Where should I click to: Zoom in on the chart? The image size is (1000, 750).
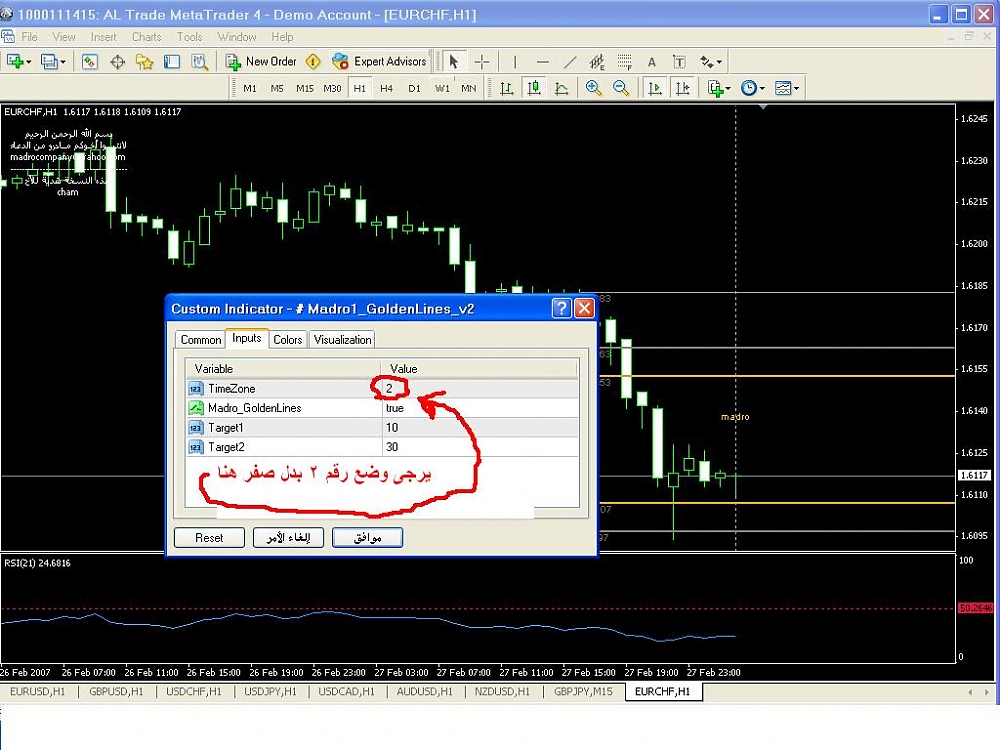tap(594, 88)
